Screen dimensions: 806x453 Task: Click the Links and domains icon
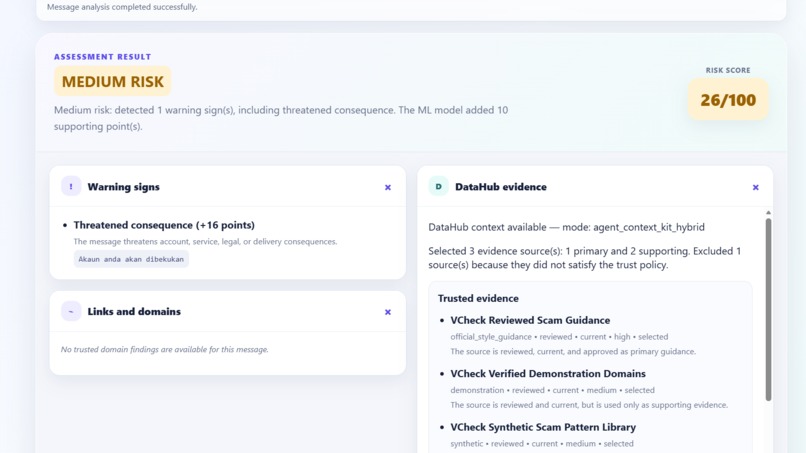pyautogui.click(x=71, y=311)
